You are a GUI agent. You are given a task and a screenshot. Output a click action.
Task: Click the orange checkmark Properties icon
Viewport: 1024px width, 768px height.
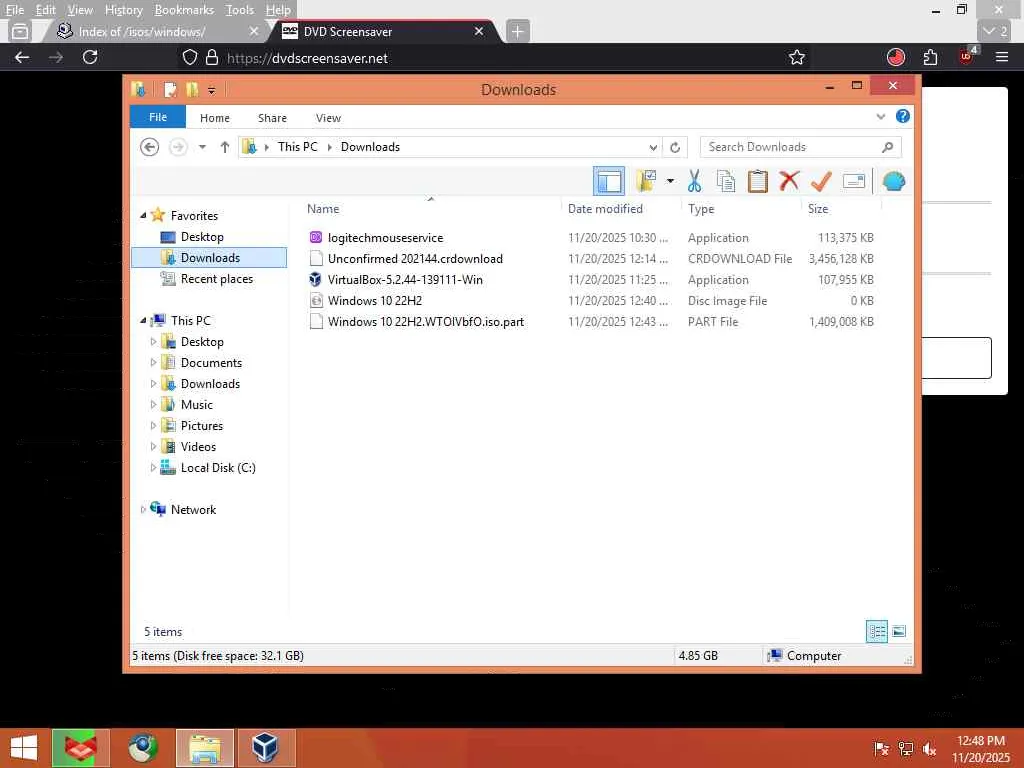821,181
